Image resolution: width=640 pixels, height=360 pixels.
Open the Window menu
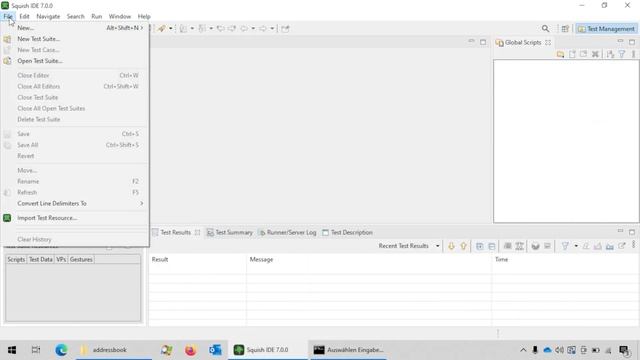pos(120,17)
